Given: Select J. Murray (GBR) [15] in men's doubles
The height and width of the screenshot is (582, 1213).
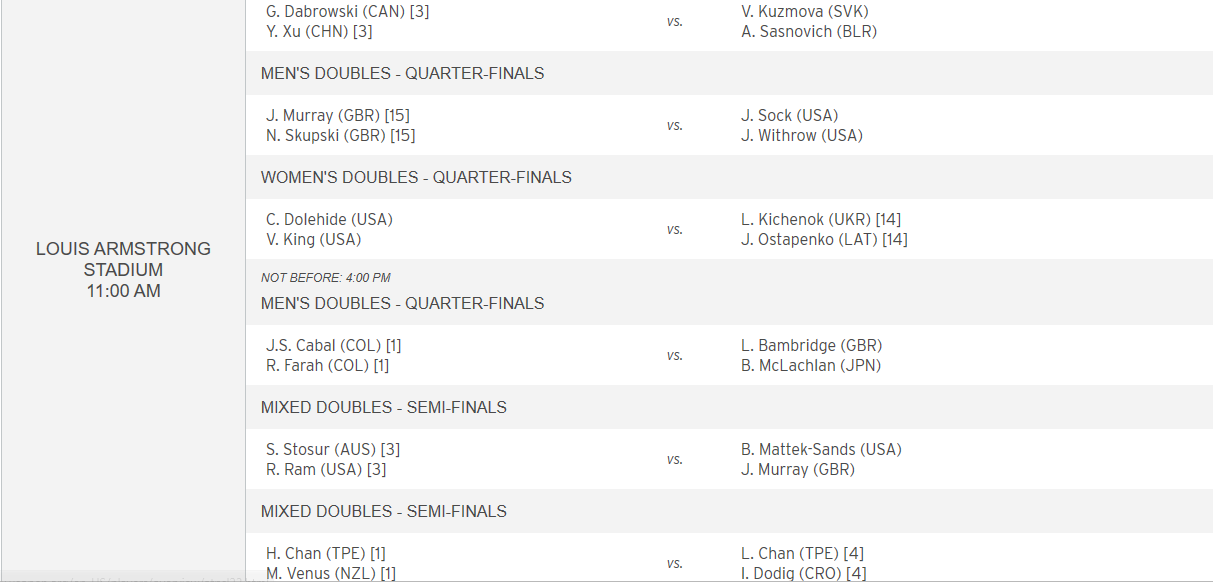Looking at the screenshot, I should click(x=337, y=115).
